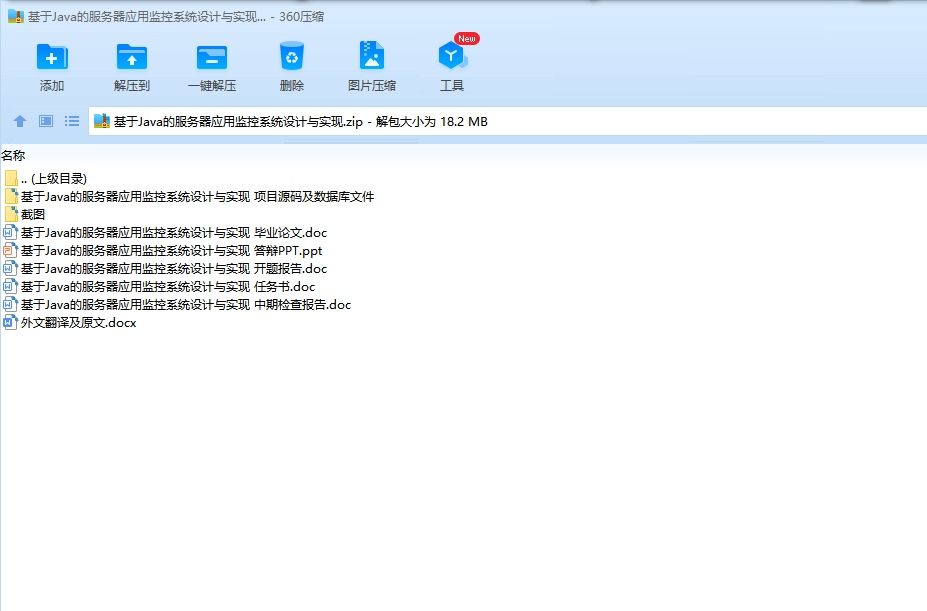Select the 毕业论文.doc file name
Image resolution: width=927 pixels, height=611 pixels.
coord(174,232)
